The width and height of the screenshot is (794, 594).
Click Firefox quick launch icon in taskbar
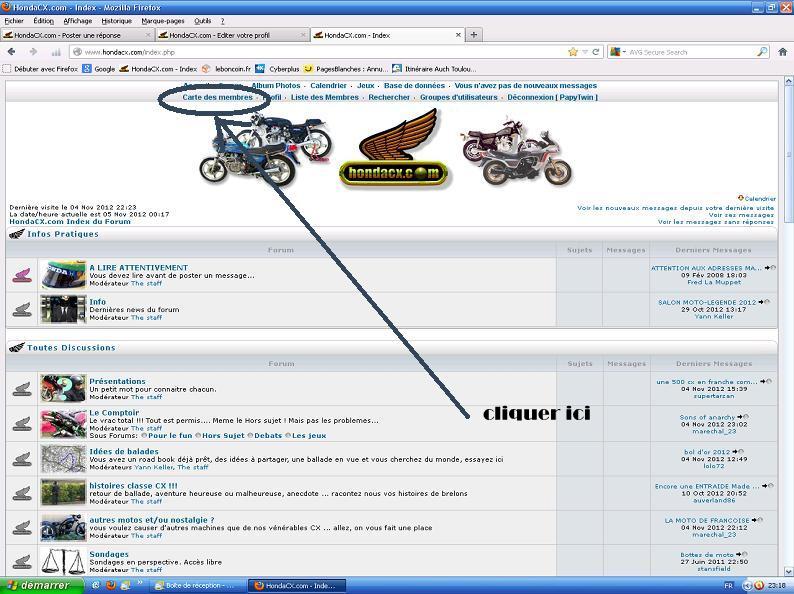coord(110,585)
